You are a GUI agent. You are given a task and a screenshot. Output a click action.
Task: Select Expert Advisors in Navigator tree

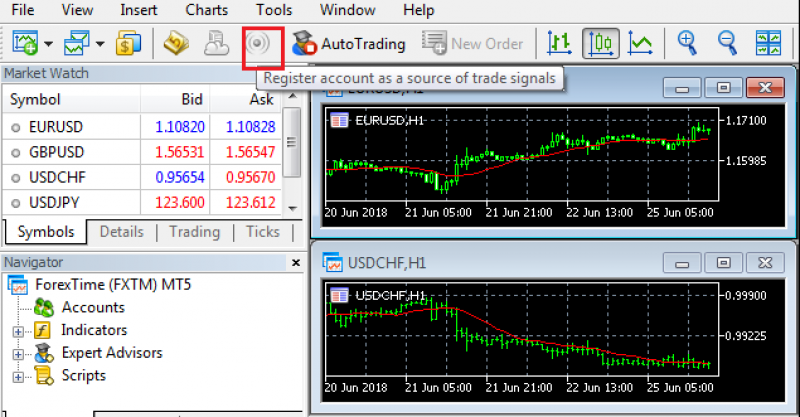click(x=112, y=353)
